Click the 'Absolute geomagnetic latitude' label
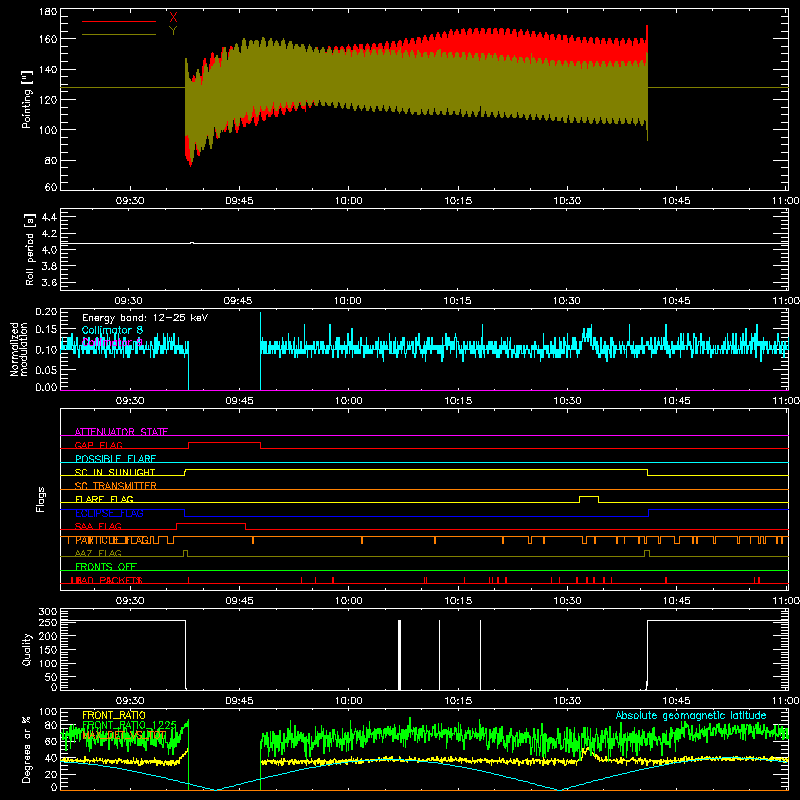The image size is (800, 800). pos(691,715)
